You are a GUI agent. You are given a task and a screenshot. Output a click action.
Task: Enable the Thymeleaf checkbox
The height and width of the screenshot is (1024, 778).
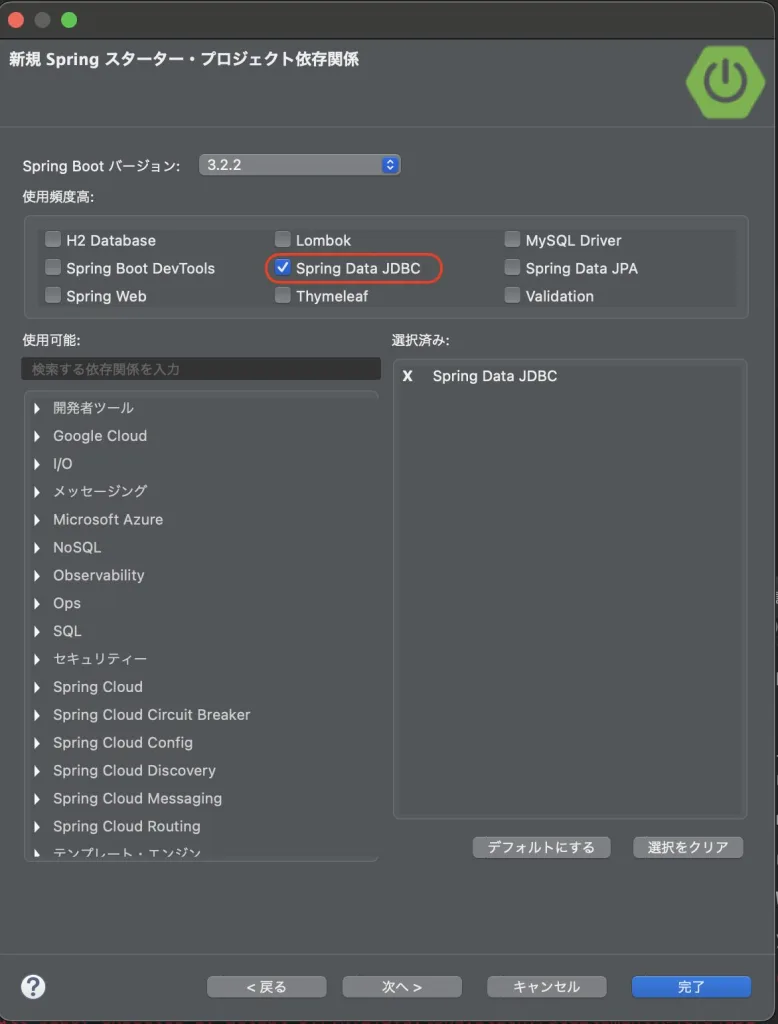tap(282, 295)
